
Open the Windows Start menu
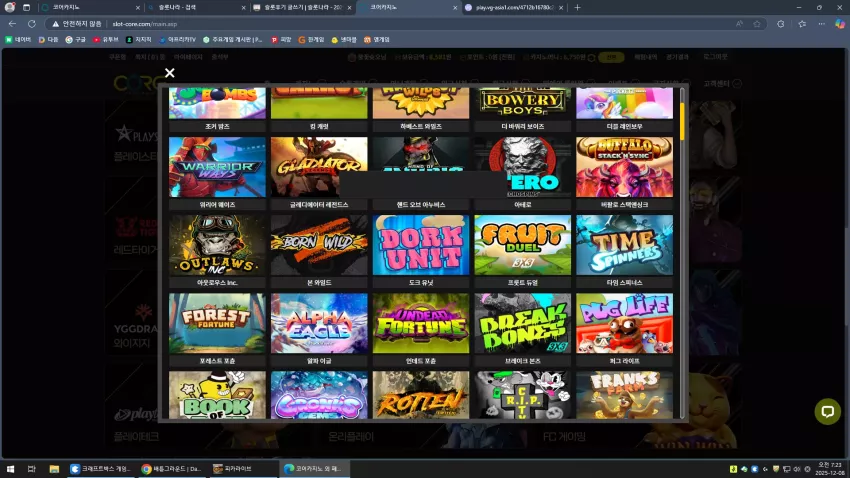[x=10, y=469]
